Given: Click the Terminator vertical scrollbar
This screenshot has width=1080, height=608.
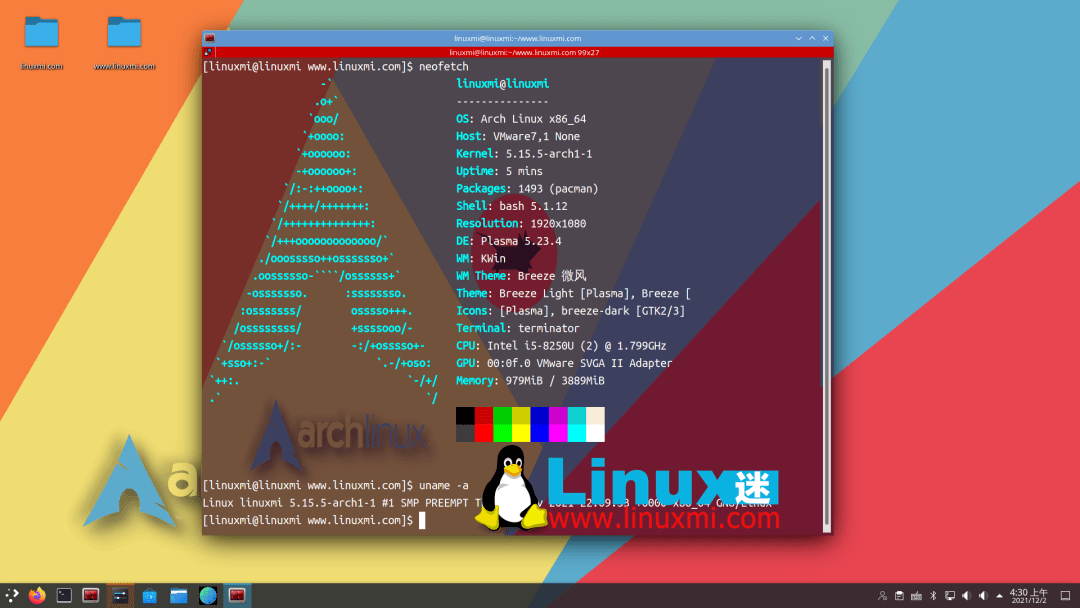Looking at the screenshot, I should coord(827,296).
